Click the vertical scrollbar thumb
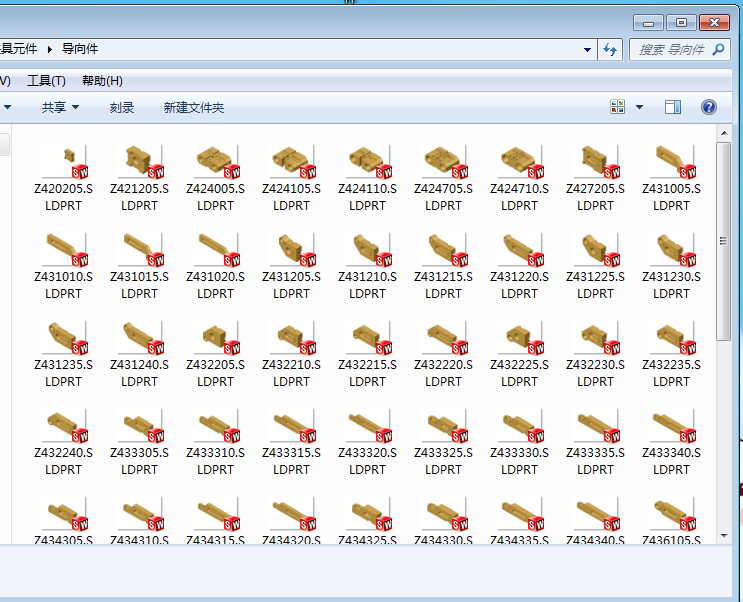743x602 pixels. pos(724,241)
